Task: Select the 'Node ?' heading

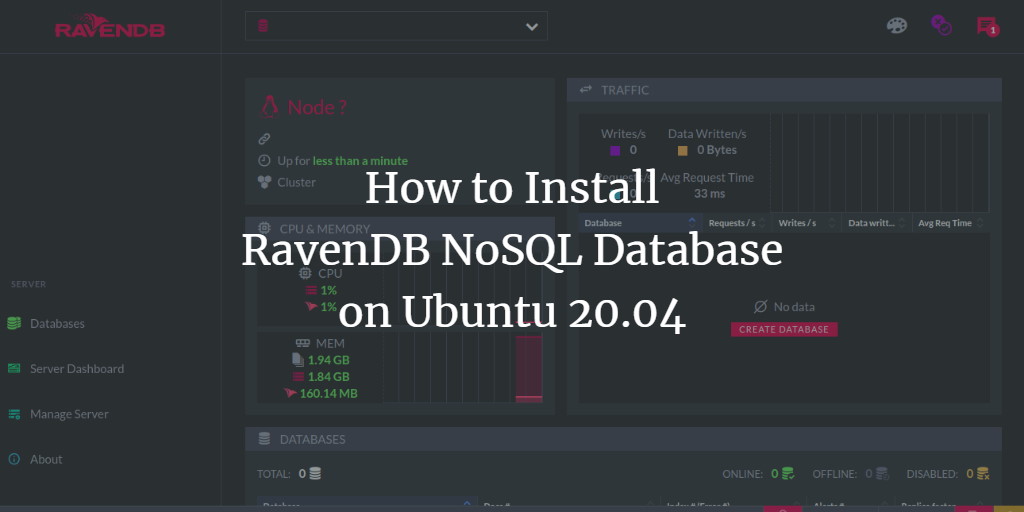Action: 317,107
